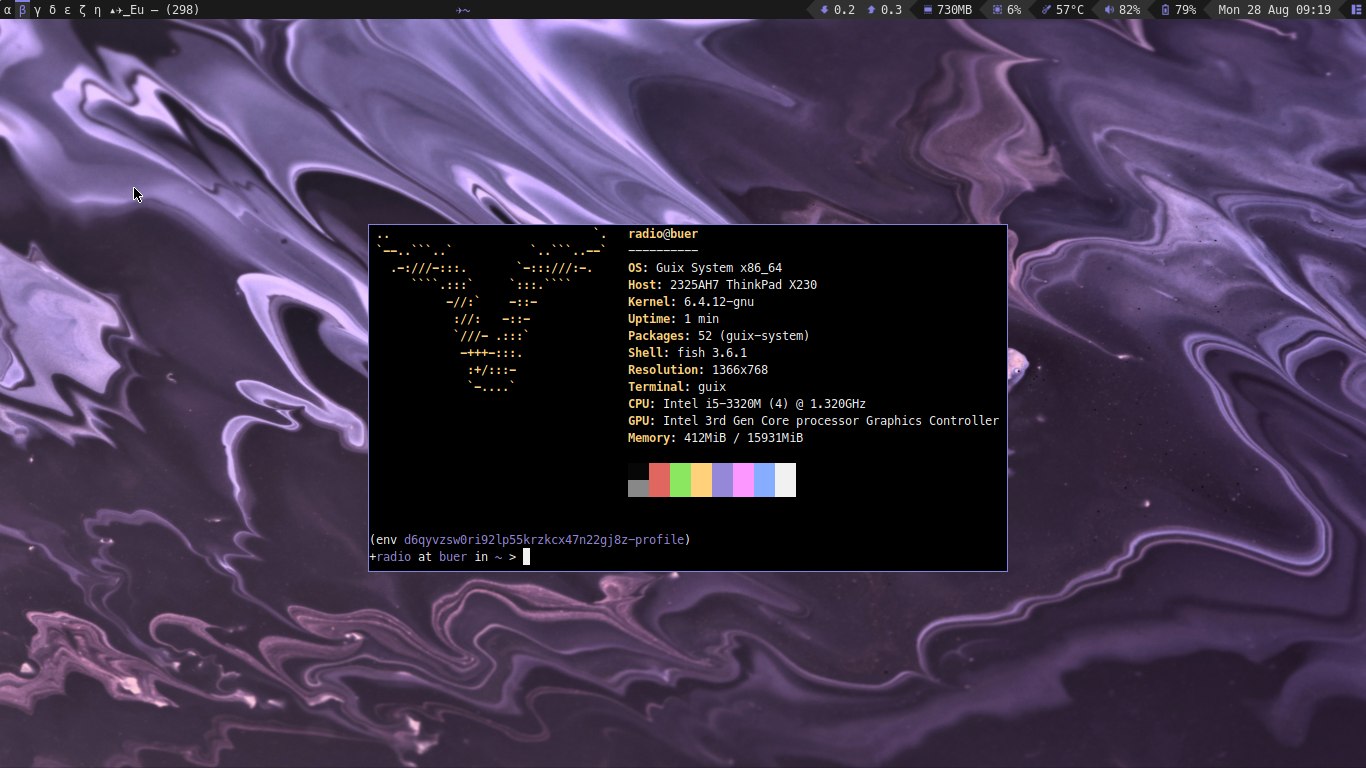Switch to workspace α
This screenshot has width=1366, height=768.
(8, 10)
